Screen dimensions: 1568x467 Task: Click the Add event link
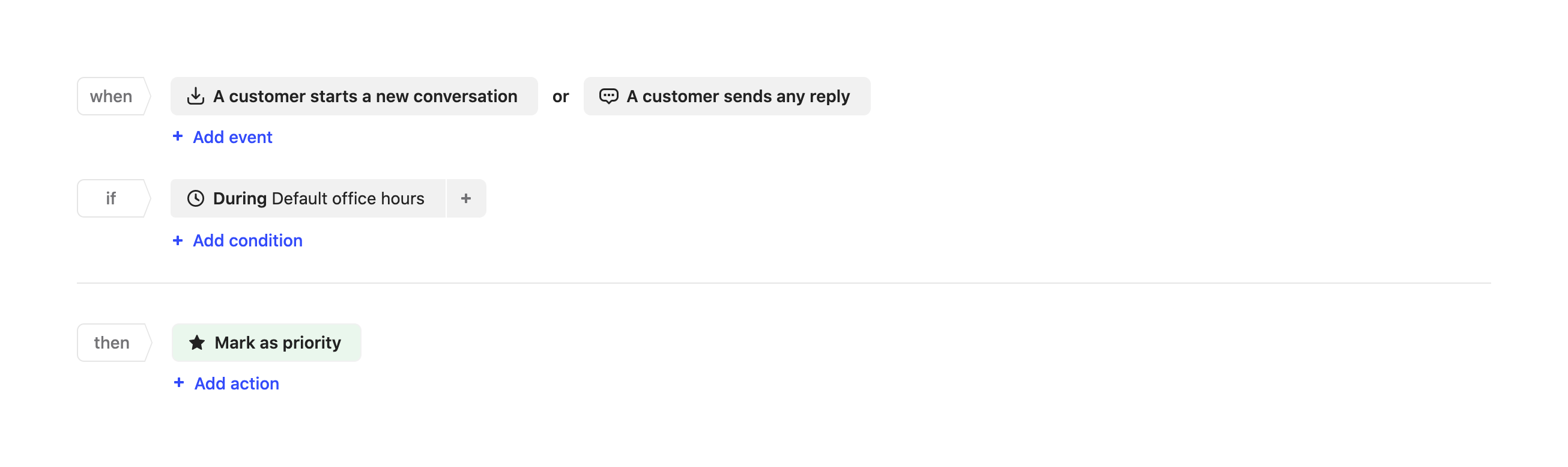tap(232, 138)
